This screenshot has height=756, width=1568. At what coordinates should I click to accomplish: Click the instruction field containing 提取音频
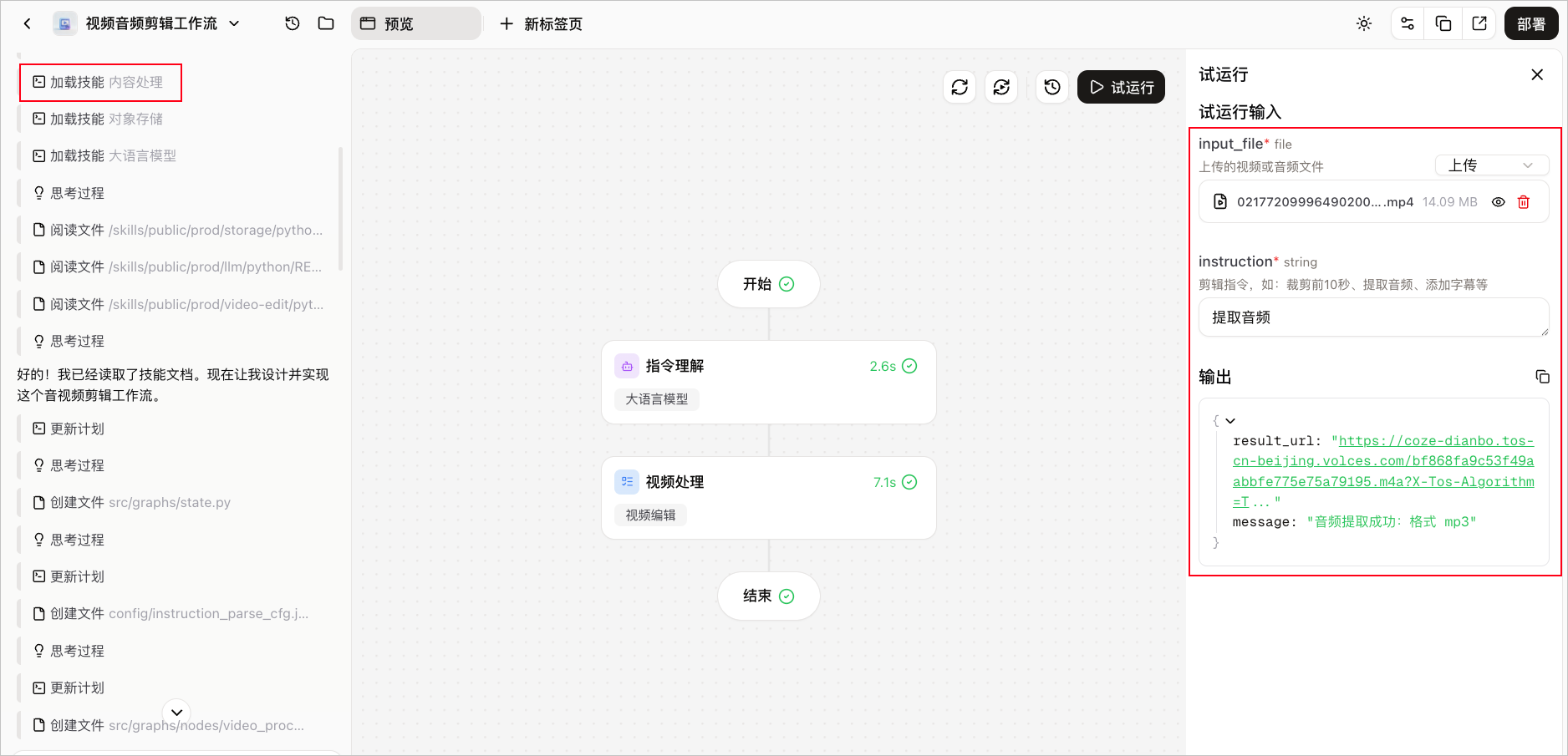pos(1373,317)
